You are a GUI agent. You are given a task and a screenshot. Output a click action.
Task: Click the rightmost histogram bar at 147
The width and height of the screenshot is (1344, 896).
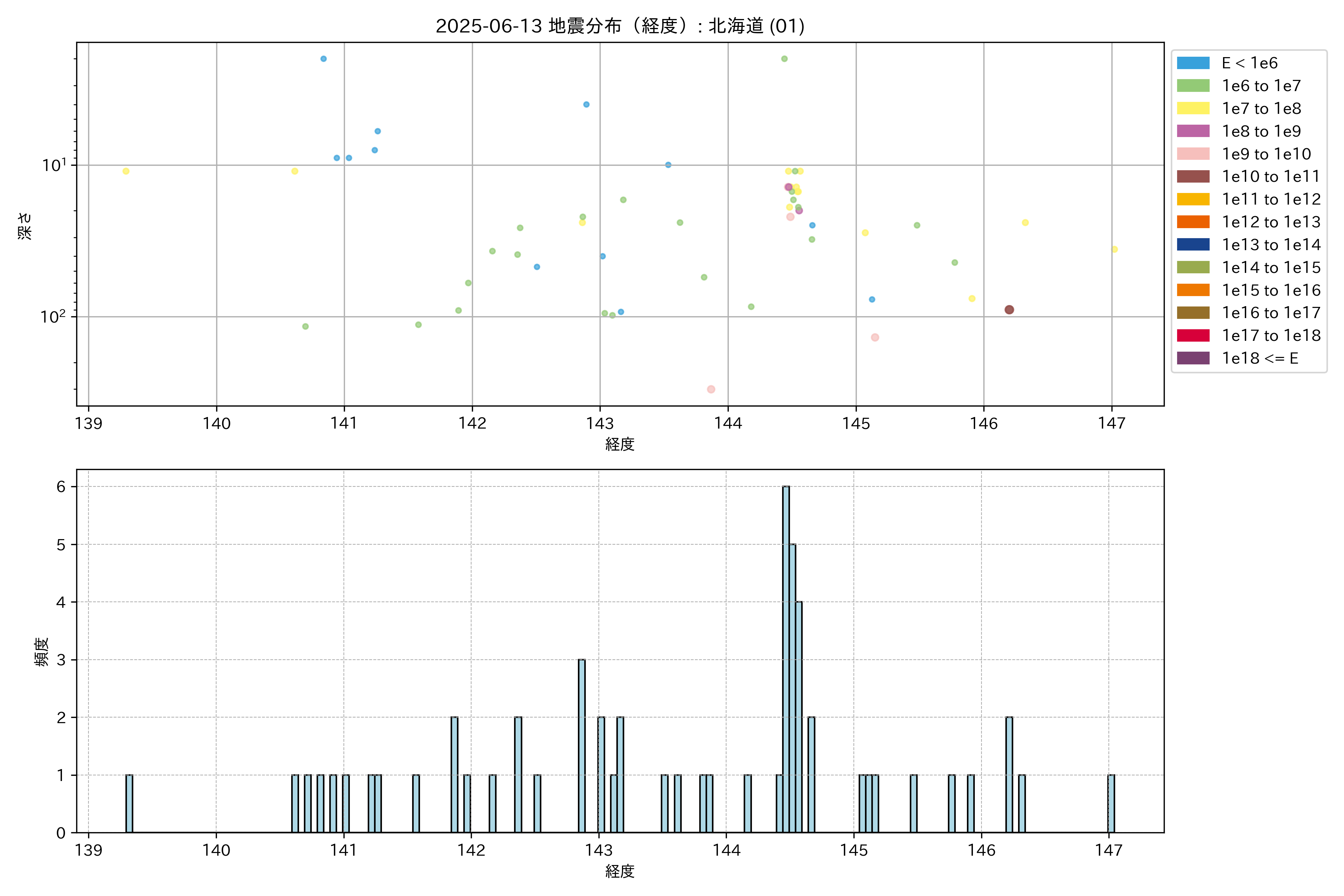1111,803
